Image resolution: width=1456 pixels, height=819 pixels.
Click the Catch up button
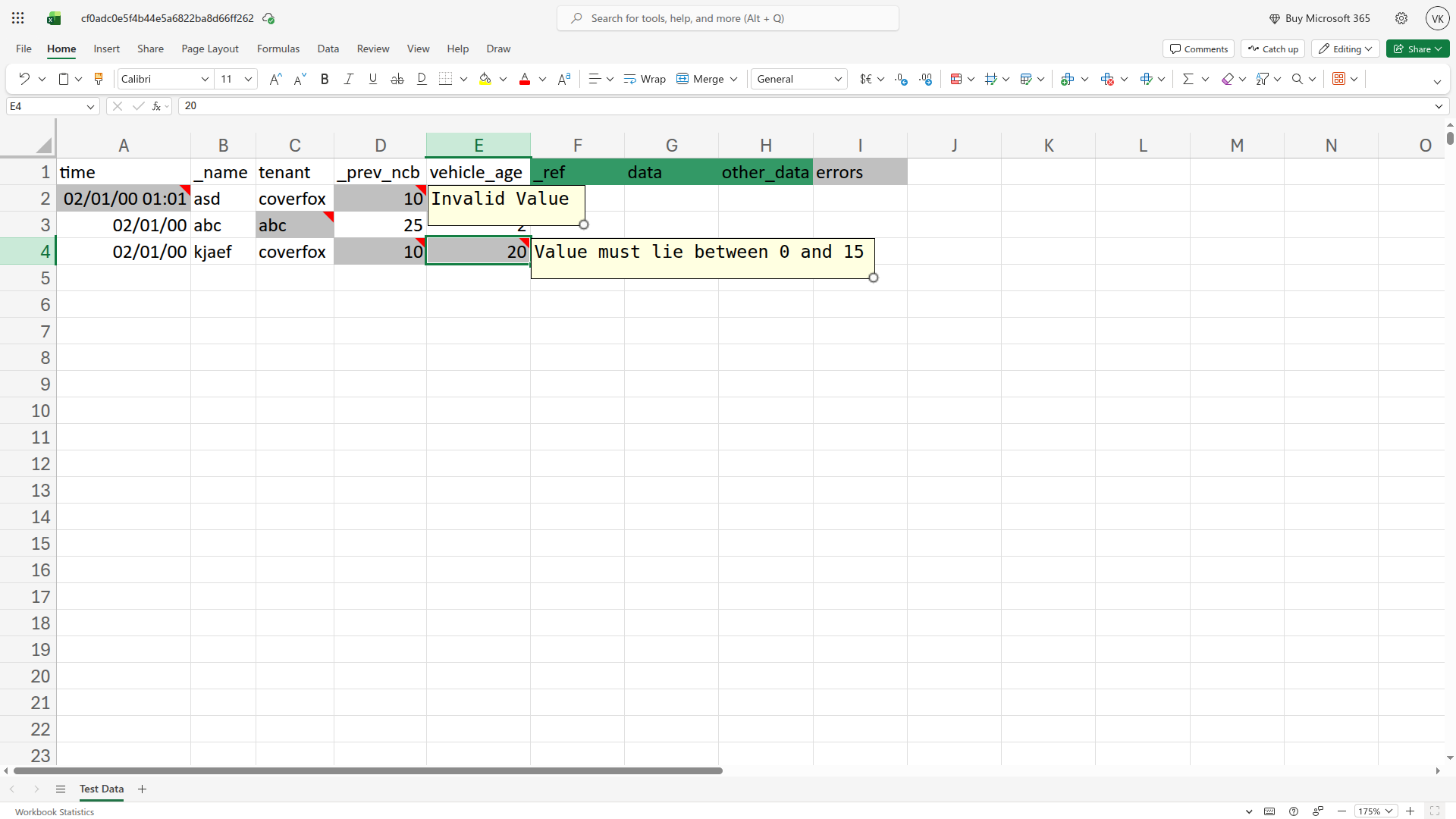[x=1272, y=49]
